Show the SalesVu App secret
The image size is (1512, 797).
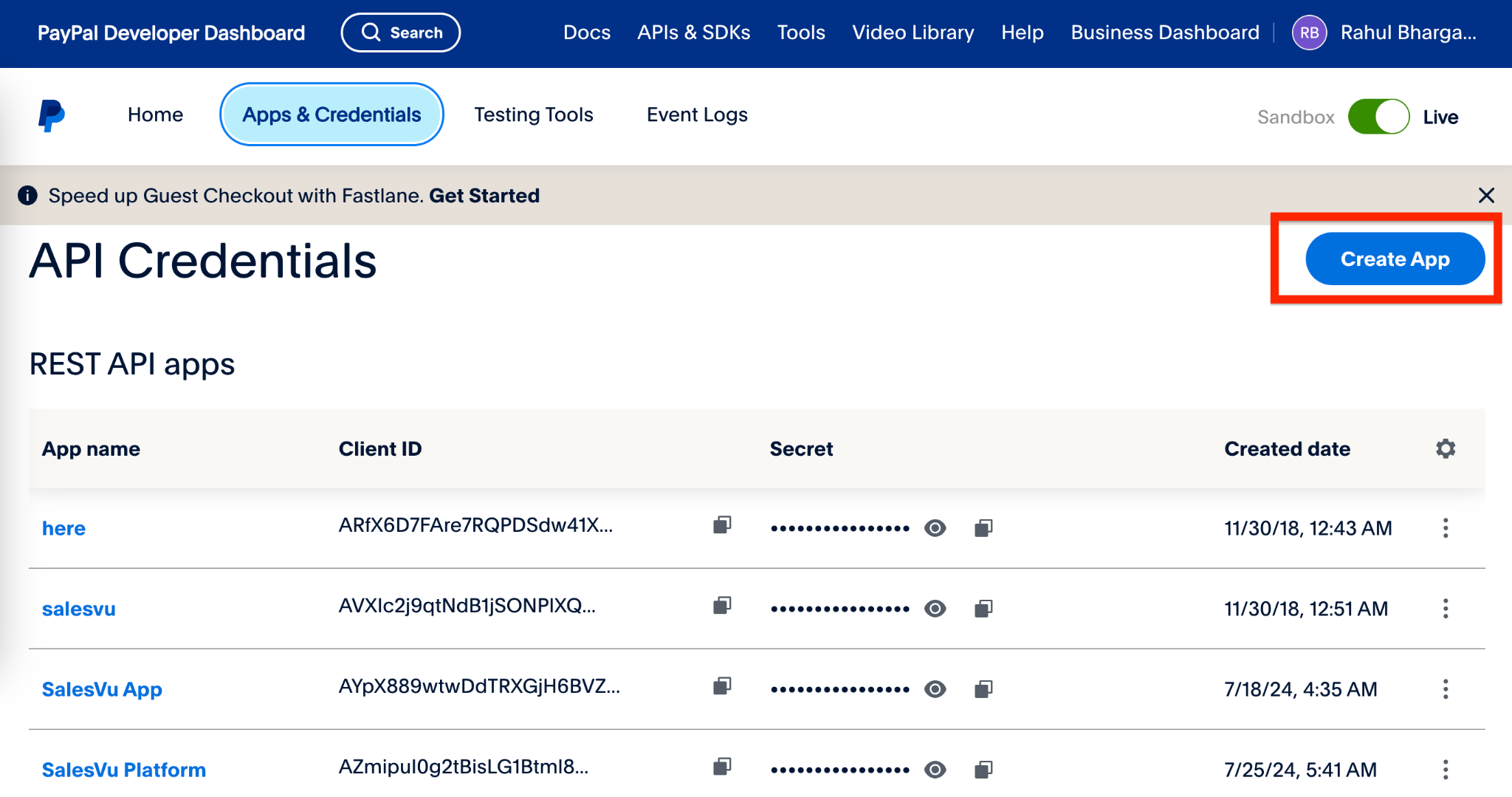(x=935, y=689)
